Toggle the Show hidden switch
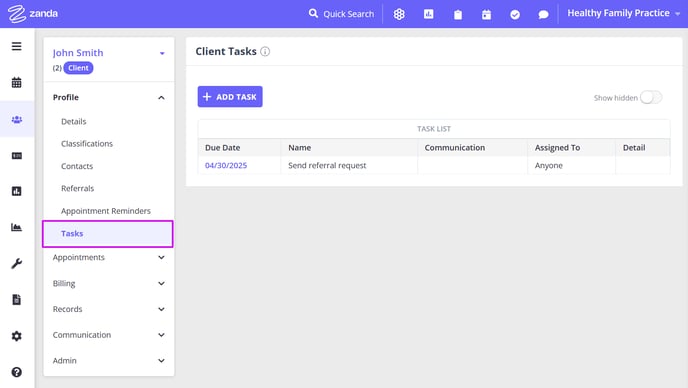Image resolution: width=688 pixels, height=388 pixels. click(651, 97)
